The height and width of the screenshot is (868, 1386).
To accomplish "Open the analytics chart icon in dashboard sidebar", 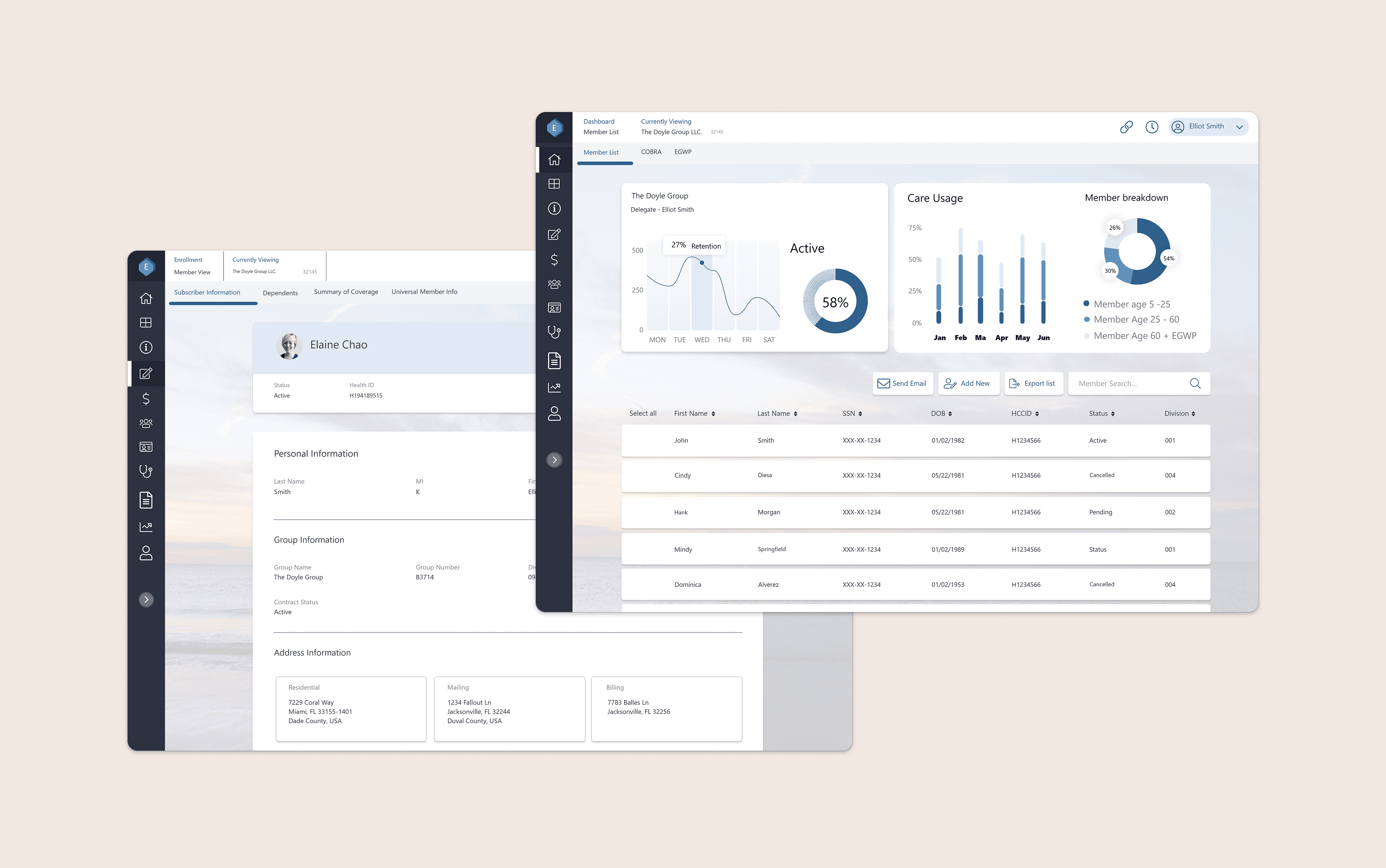I will pyautogui.click(x=554, y=388).
